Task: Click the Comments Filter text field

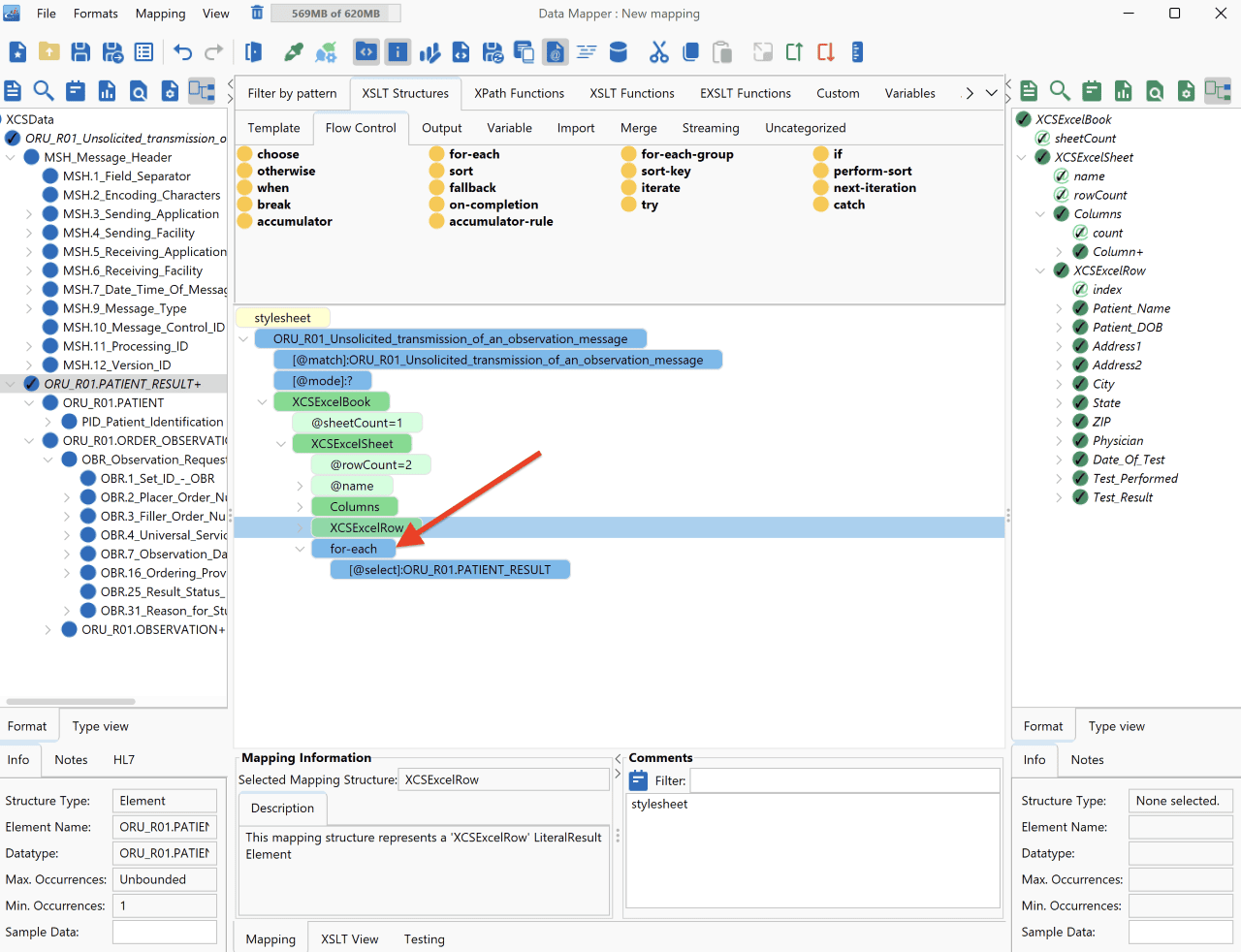Action: click(844, 780)
